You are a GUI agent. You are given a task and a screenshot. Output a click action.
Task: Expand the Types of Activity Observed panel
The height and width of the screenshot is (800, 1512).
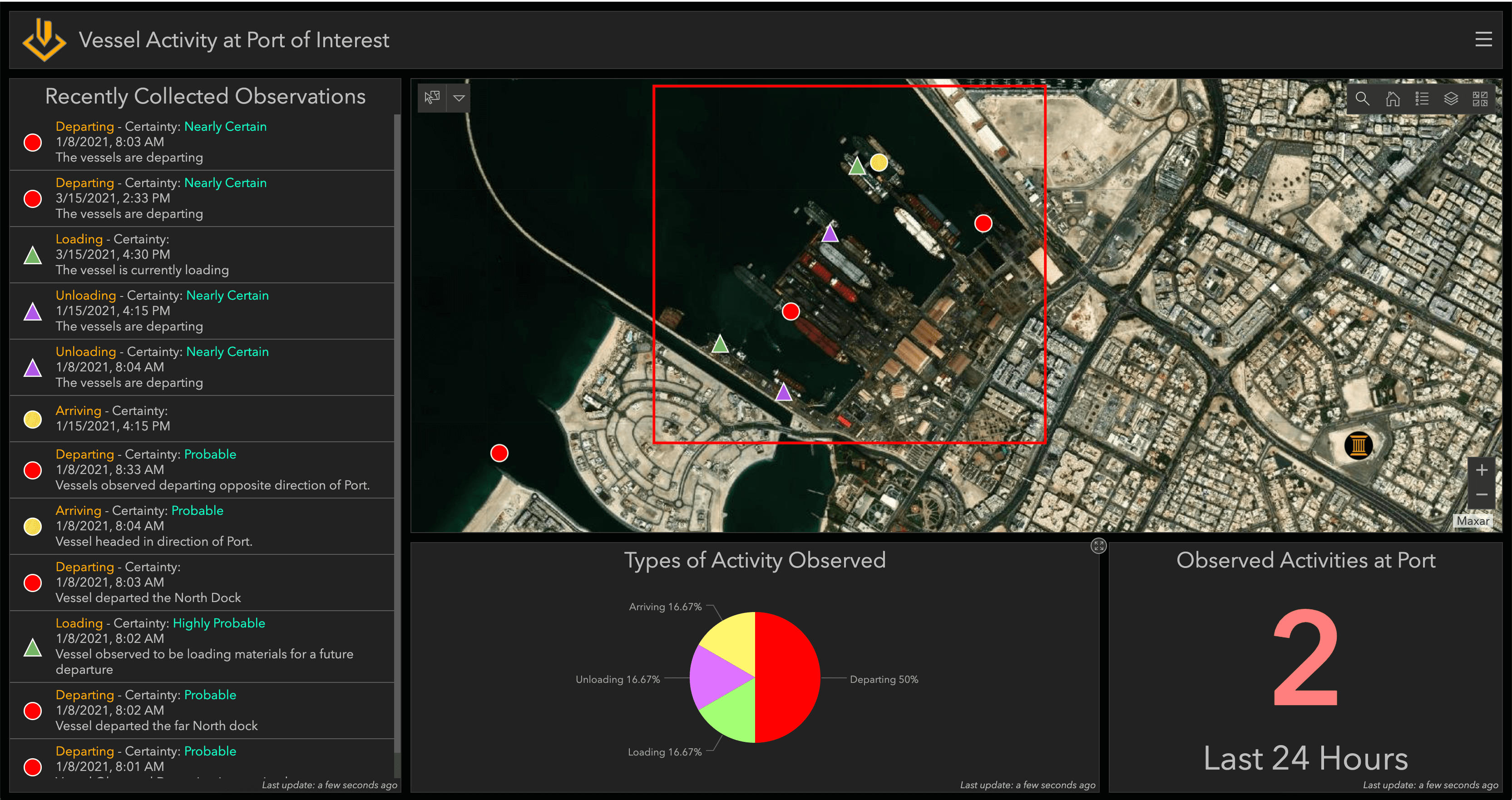pos(1099,547)
